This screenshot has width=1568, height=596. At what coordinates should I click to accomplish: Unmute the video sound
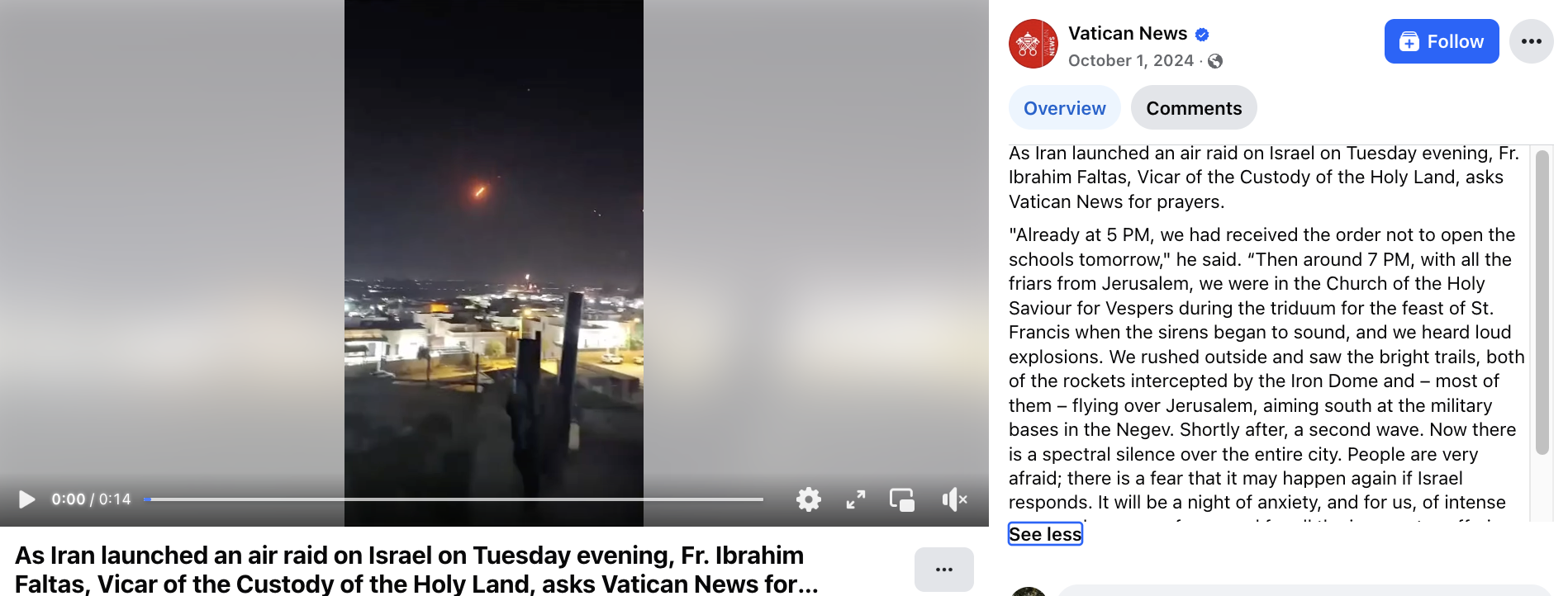point(954,499)
